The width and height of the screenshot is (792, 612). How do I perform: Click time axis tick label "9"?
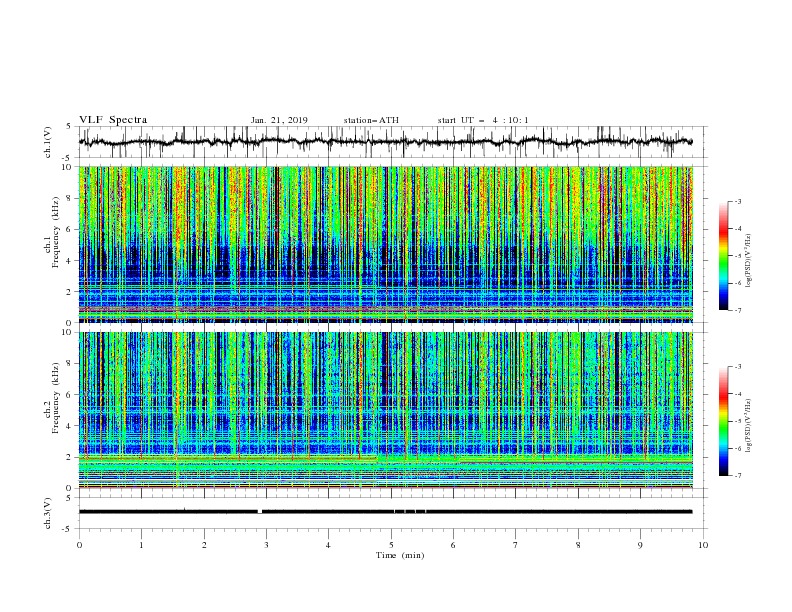pyautogui.click(x=640, y=545)
